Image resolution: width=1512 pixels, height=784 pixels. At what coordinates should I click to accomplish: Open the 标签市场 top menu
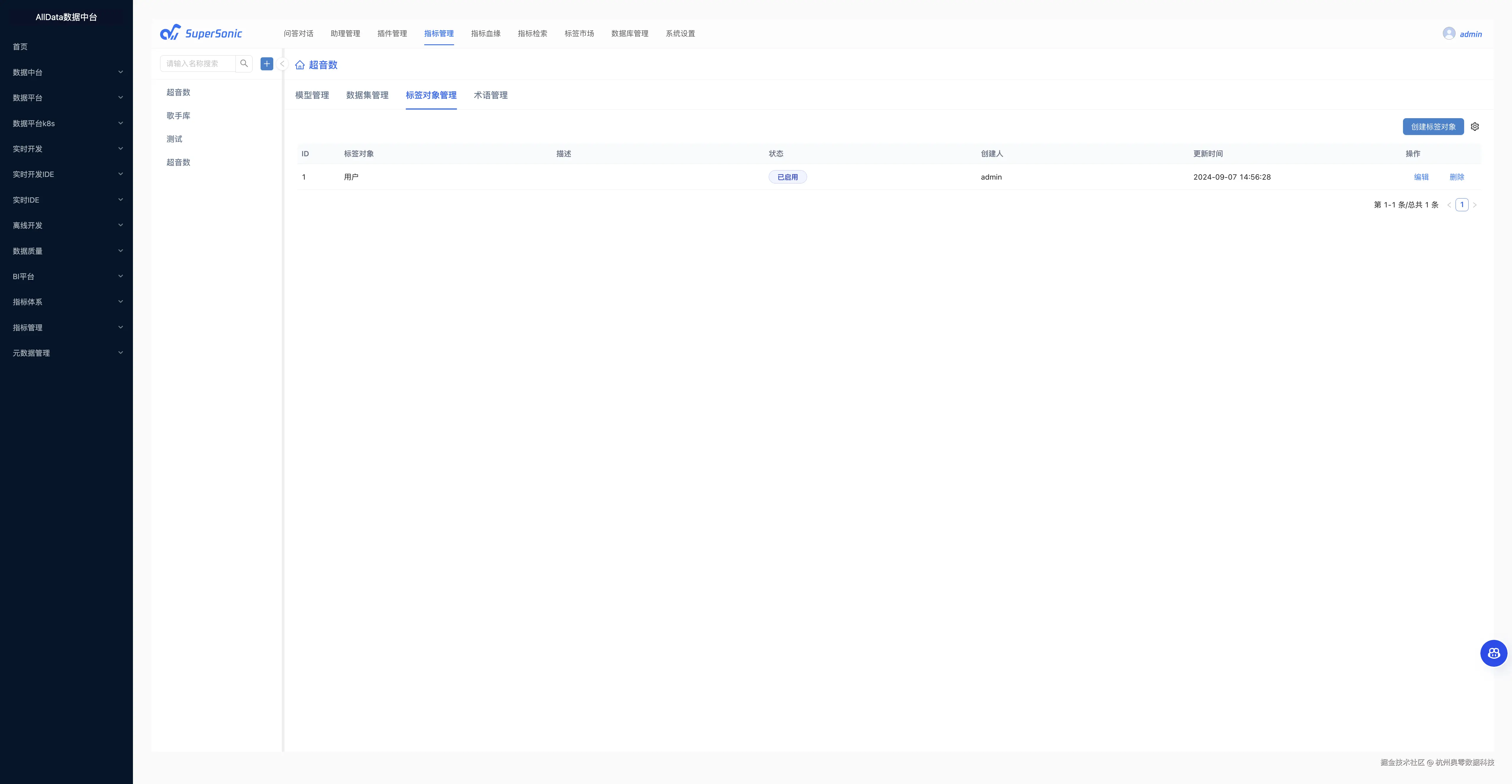coord(579,33)
